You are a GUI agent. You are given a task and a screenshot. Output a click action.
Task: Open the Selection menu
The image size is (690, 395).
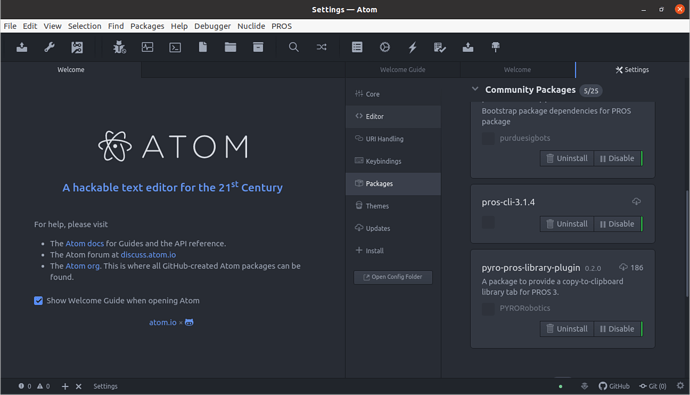[x=84, y=26]
